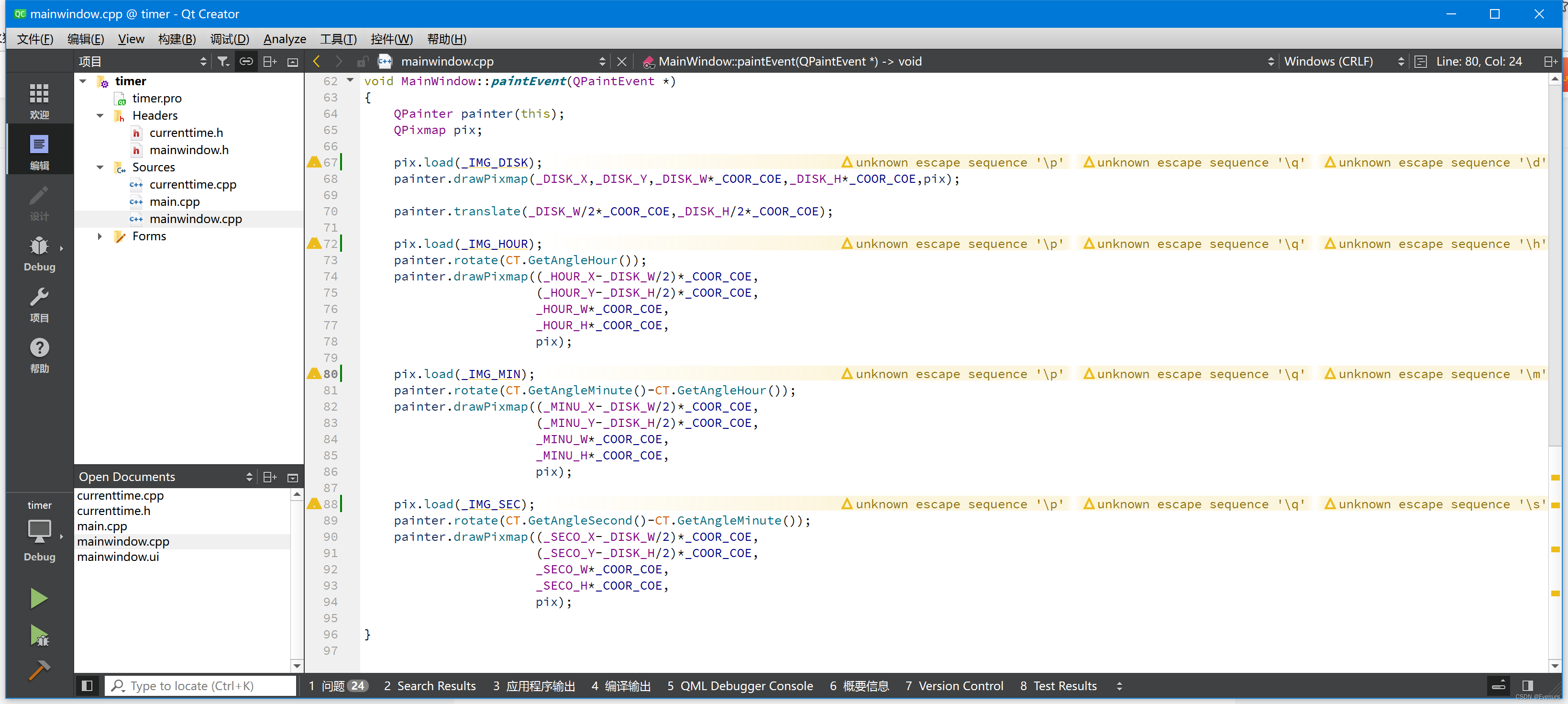Collapse the Headers folder

(x=100, y=116)
